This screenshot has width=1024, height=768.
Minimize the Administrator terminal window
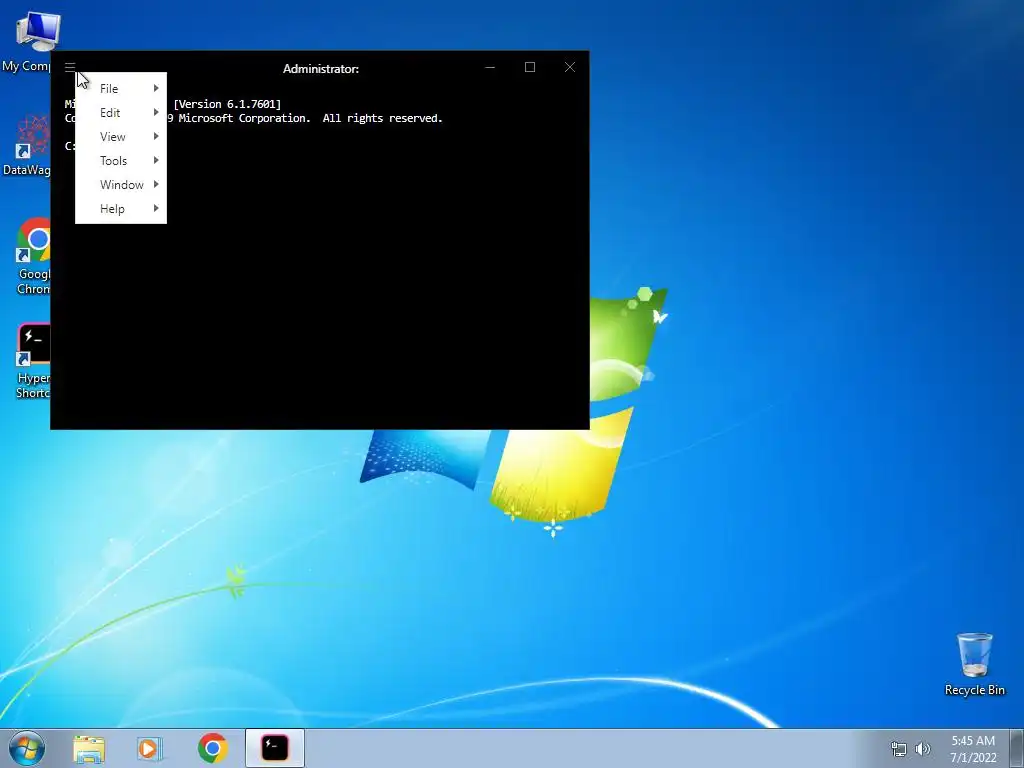490,67
